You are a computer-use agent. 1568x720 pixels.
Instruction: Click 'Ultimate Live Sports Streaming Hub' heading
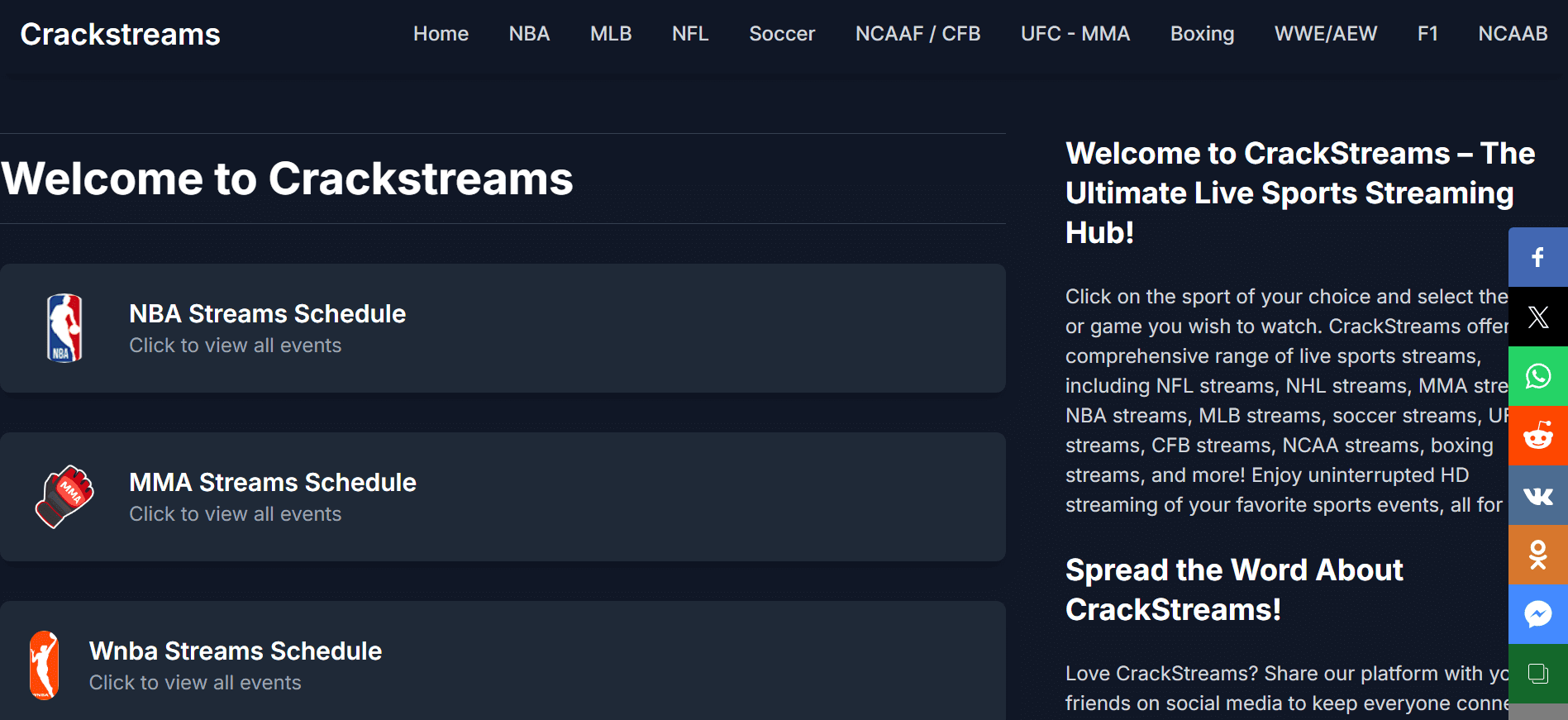click(1300, 193)
